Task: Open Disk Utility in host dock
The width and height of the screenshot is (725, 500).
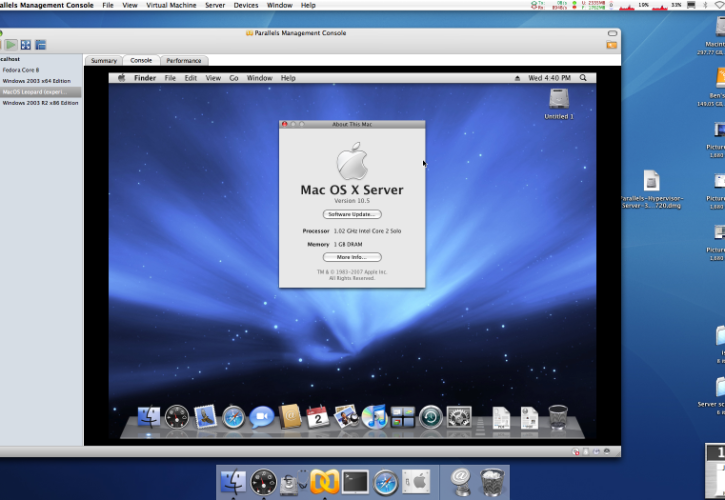Action: 294,482
